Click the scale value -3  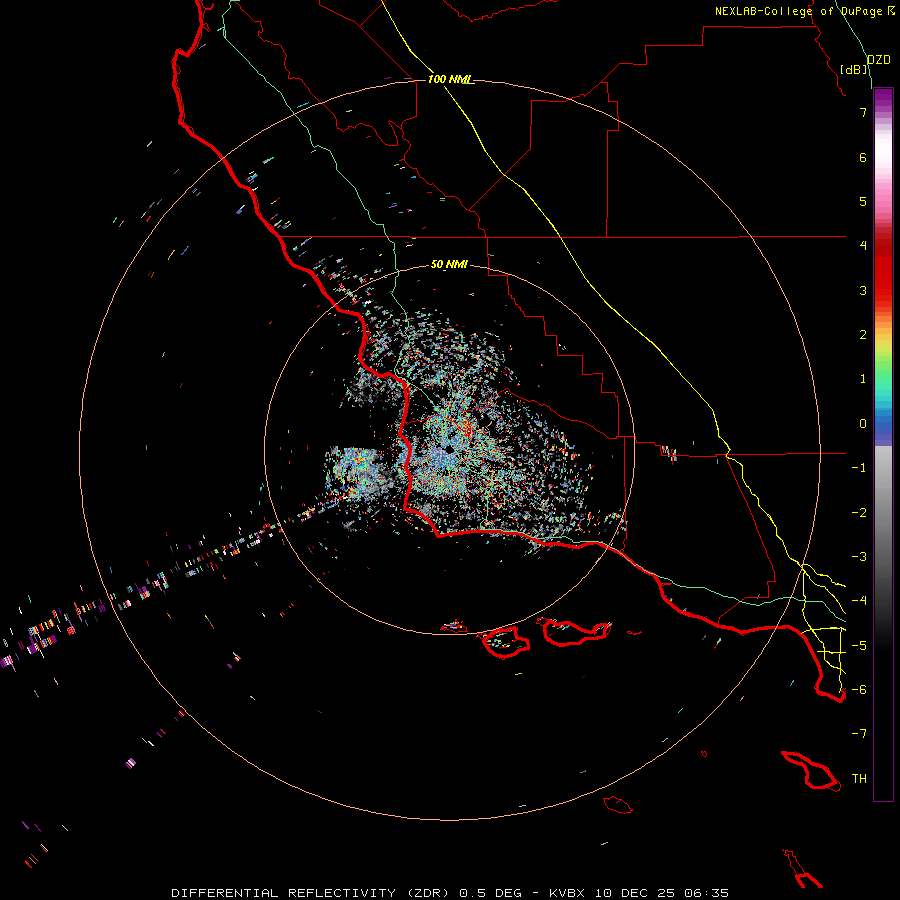(859, 557)
